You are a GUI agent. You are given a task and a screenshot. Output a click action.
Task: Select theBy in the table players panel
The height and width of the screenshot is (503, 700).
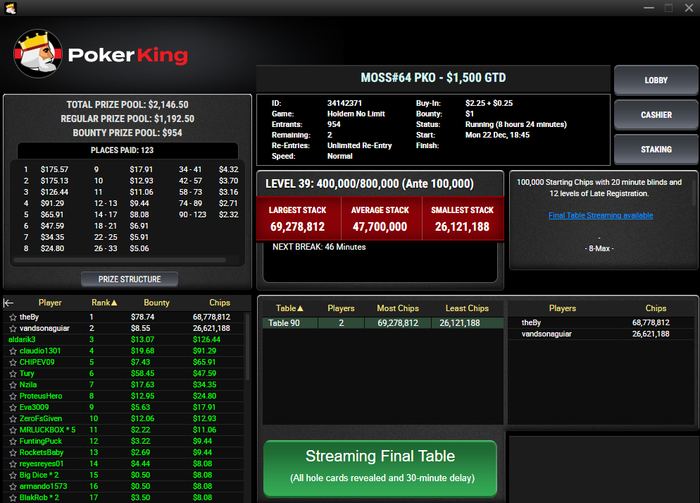tap(601, 322)
